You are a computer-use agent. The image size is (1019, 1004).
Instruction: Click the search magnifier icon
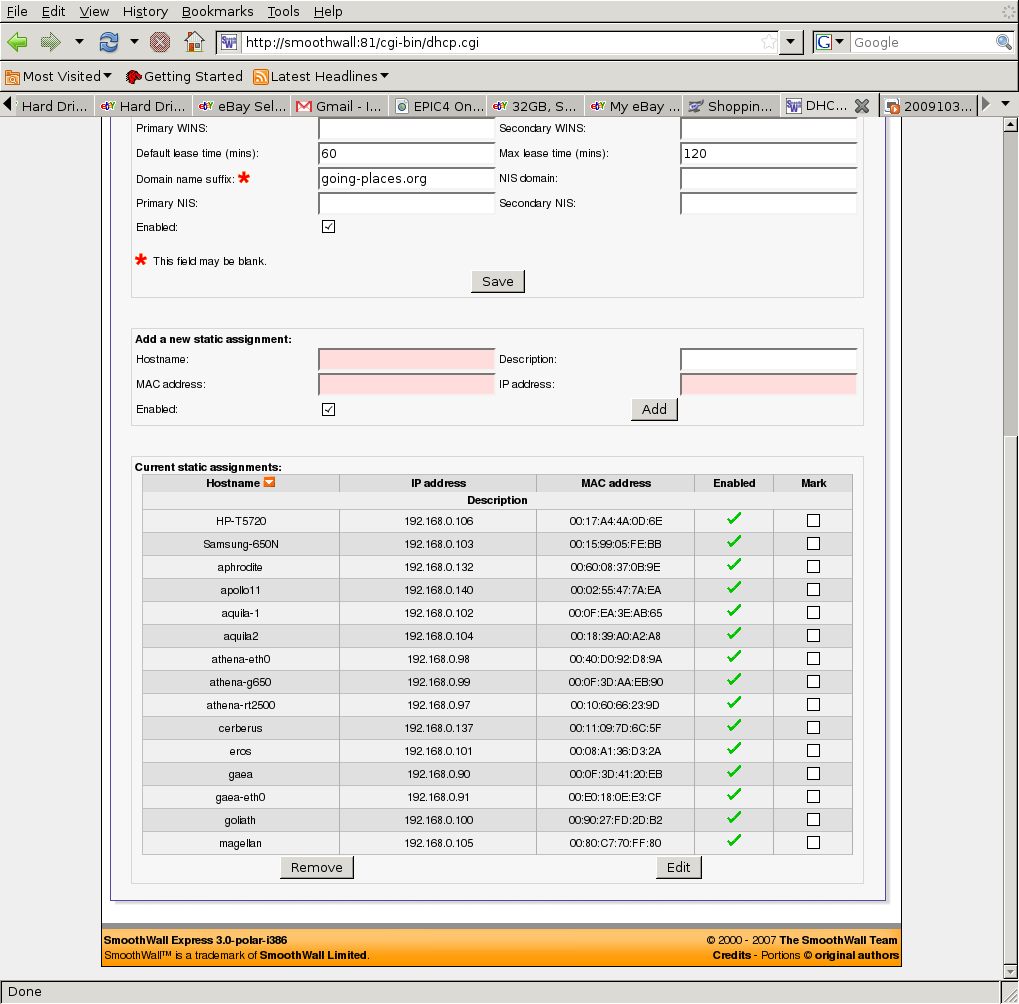1003,42
